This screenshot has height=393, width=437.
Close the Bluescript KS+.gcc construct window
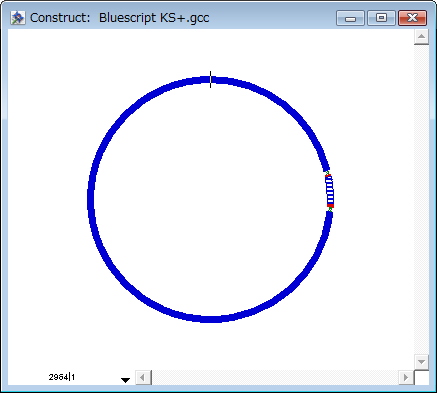click(412, 18)
